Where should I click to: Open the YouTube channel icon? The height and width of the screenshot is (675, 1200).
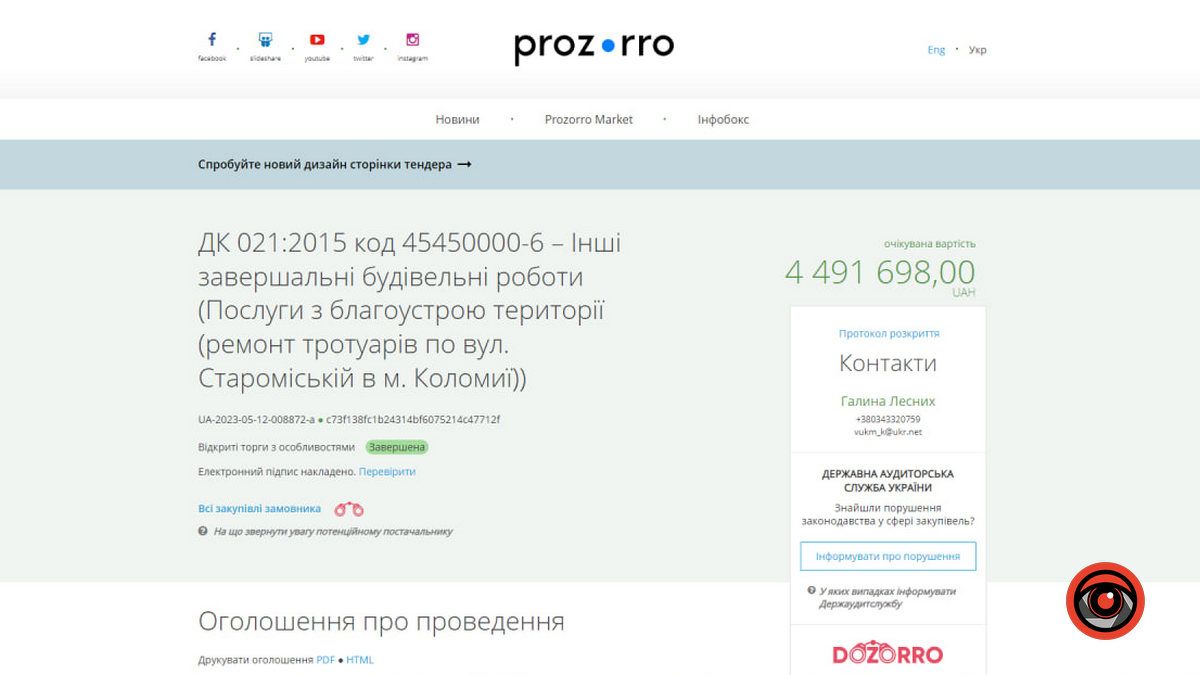click(317, 39)
